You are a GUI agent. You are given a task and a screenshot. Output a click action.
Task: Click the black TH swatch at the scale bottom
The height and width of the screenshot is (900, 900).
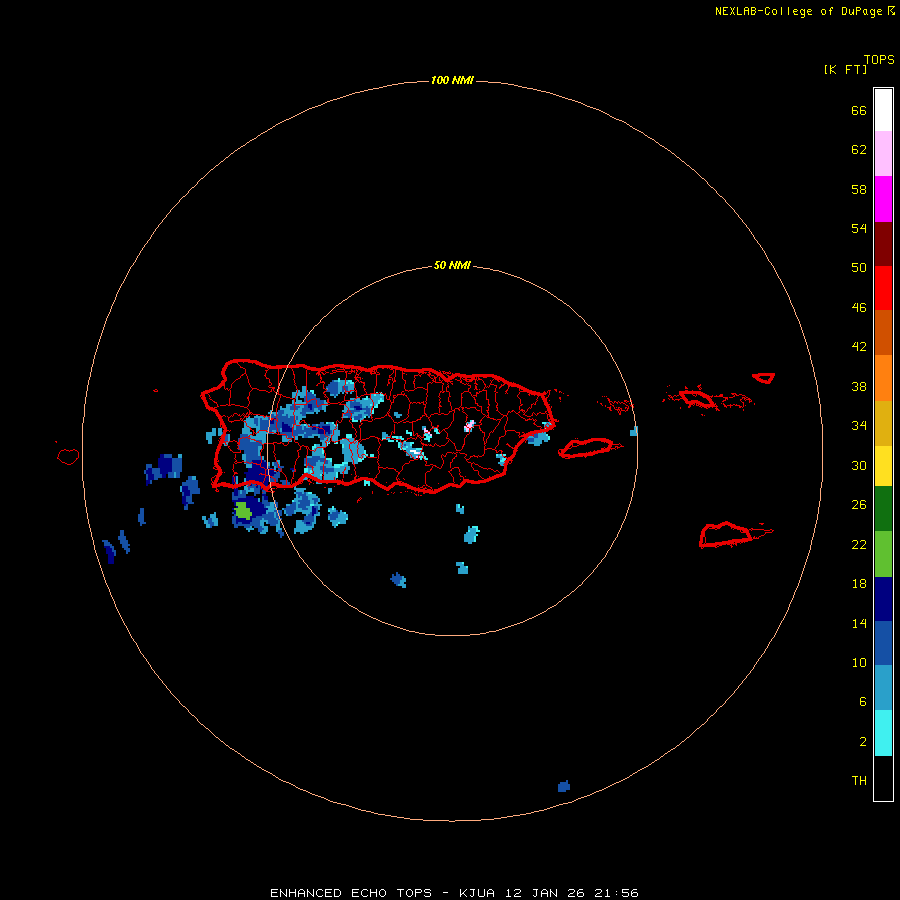pyautogui.click(x=883, y=777)
